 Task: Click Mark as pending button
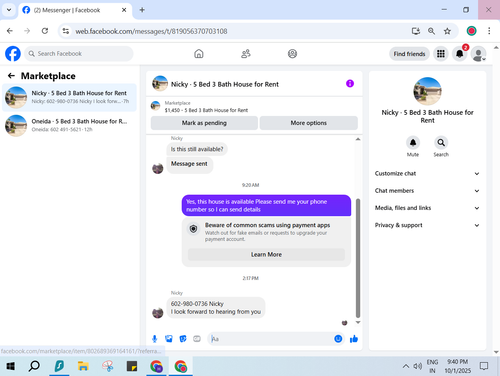point(204,123)
